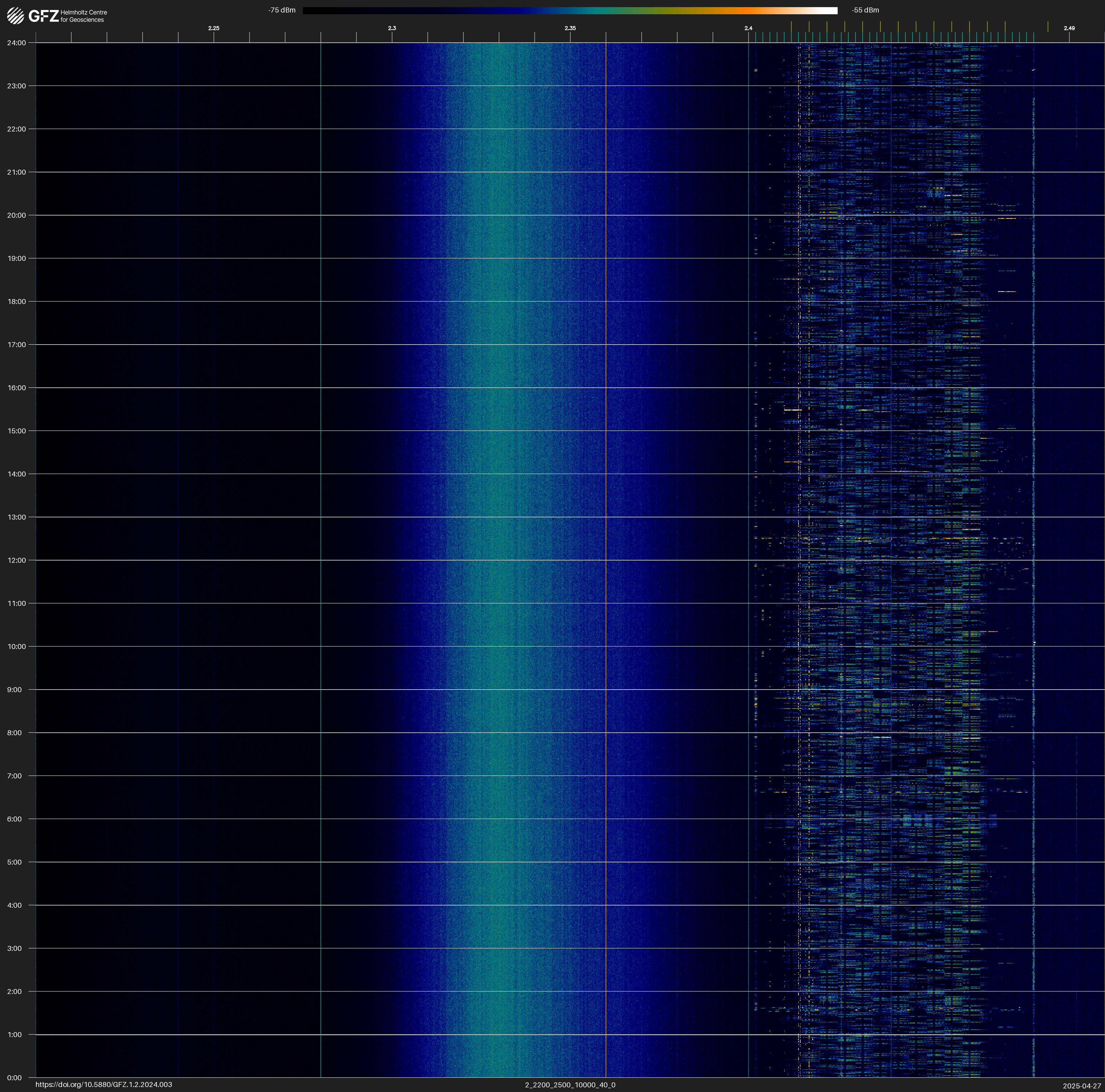Click the 2025-04-27 date label

(1081, 1086)
